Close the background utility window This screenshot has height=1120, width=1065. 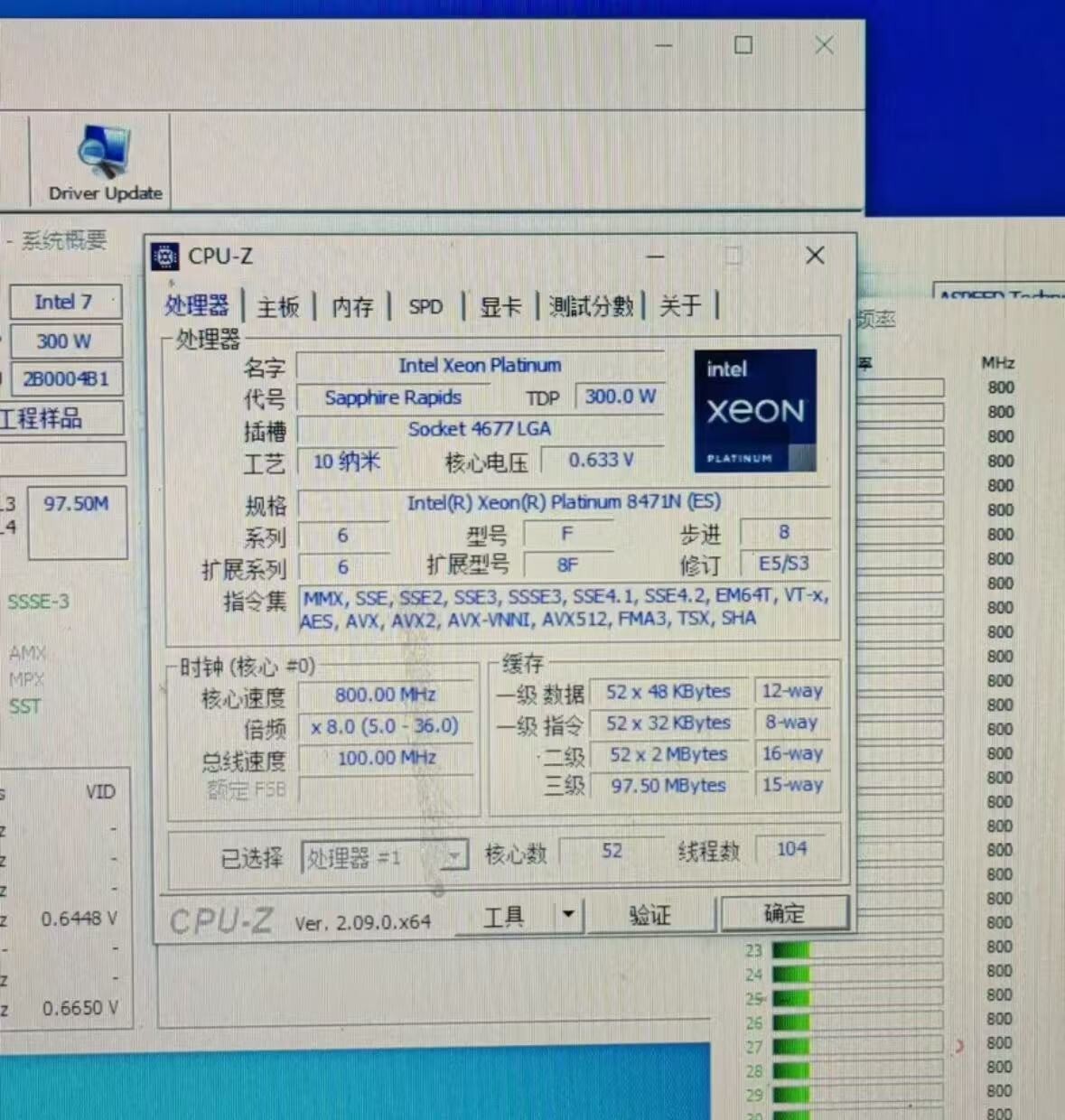(824, 44)
